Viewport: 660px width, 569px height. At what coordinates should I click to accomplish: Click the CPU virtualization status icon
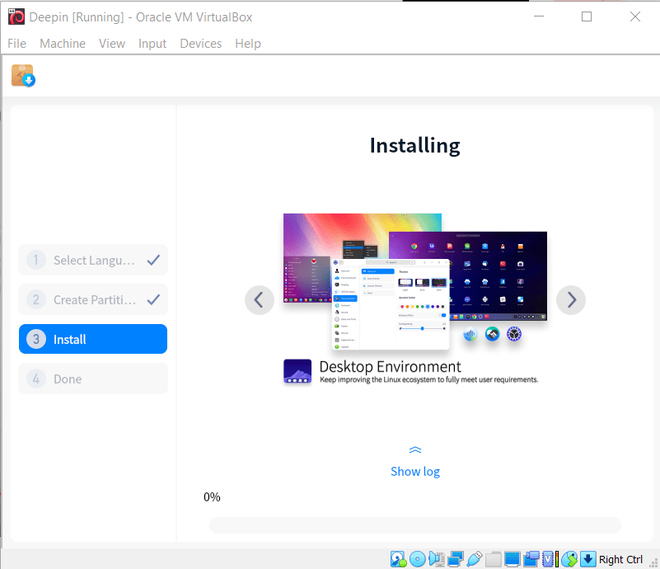pos(551,559)
